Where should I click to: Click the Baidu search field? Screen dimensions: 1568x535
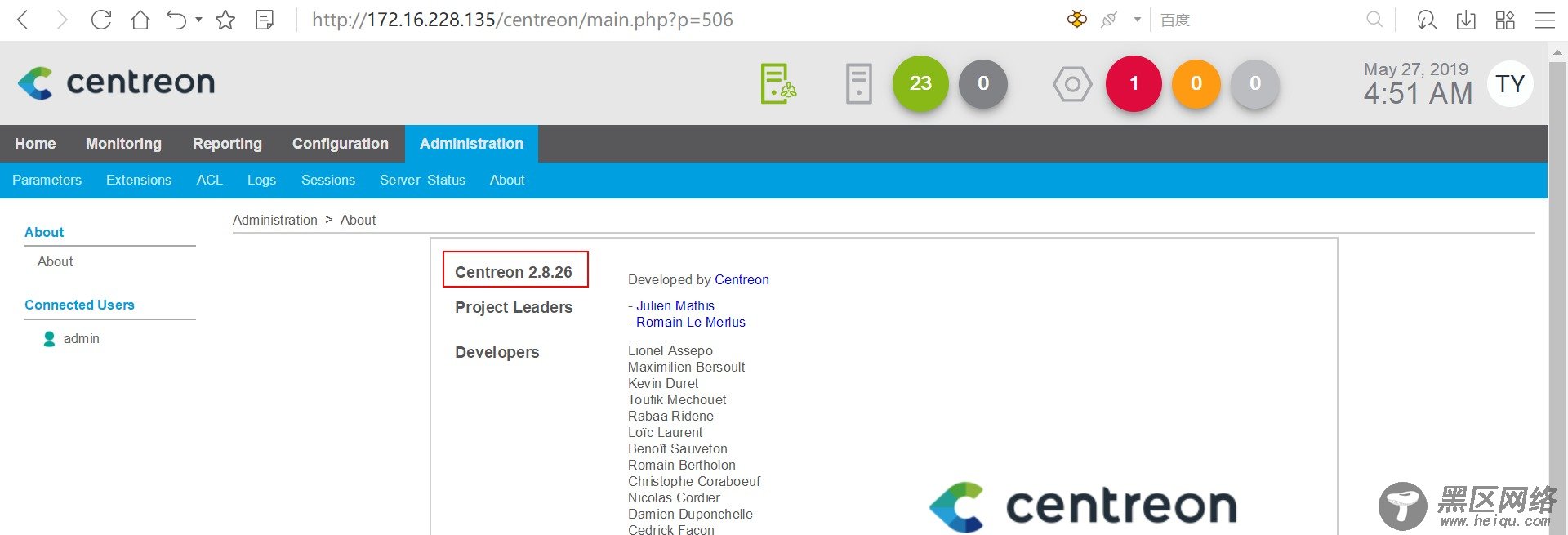point(1258,20)
